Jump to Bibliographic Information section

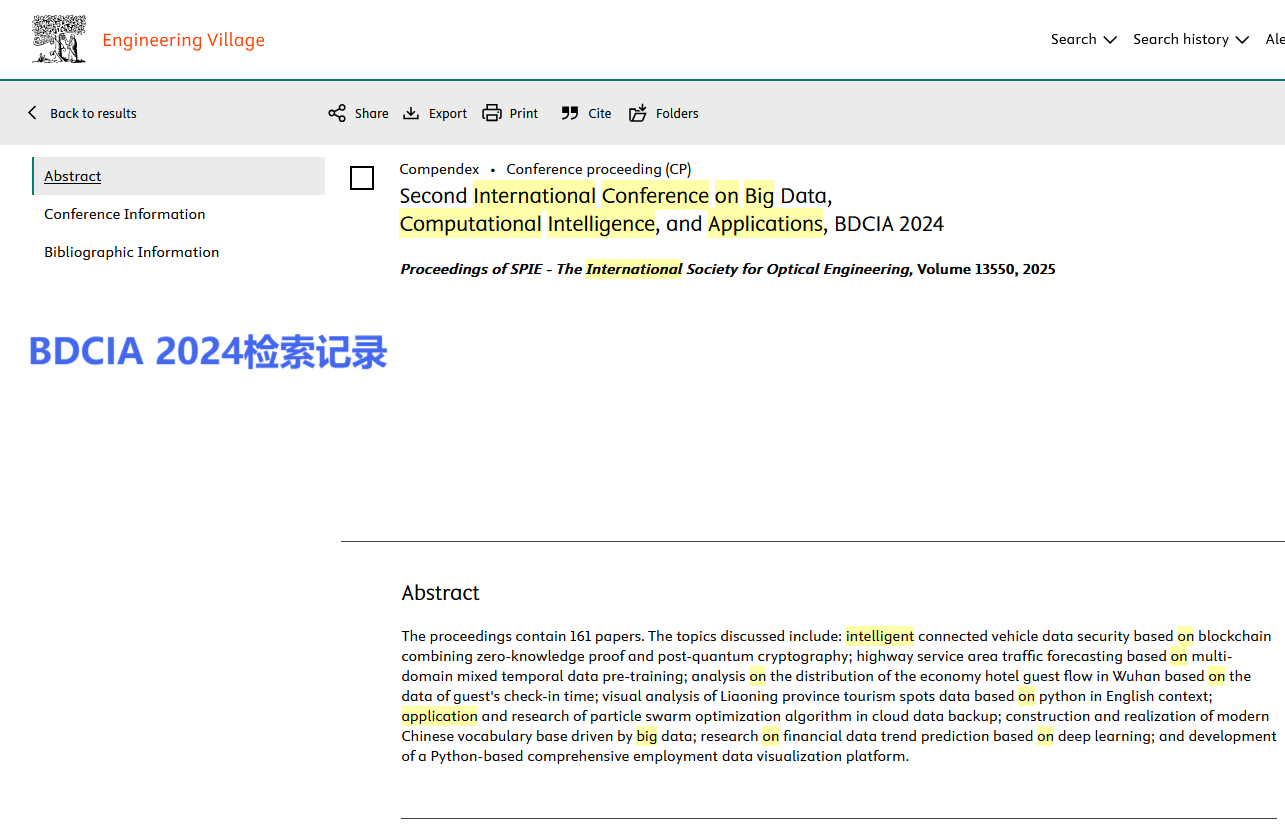(x=132, y=252)
